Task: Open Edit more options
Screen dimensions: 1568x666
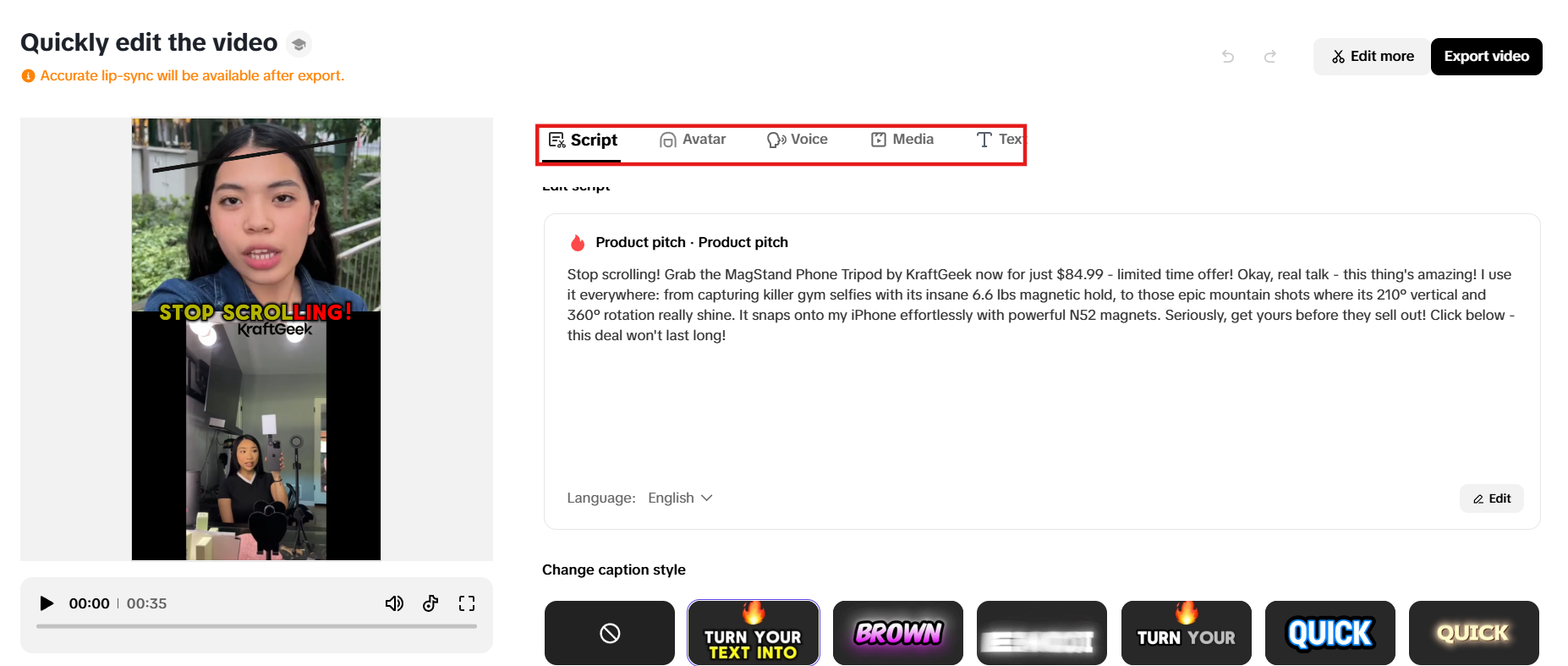Action: pyautogui.click(x=1372, y=56)
